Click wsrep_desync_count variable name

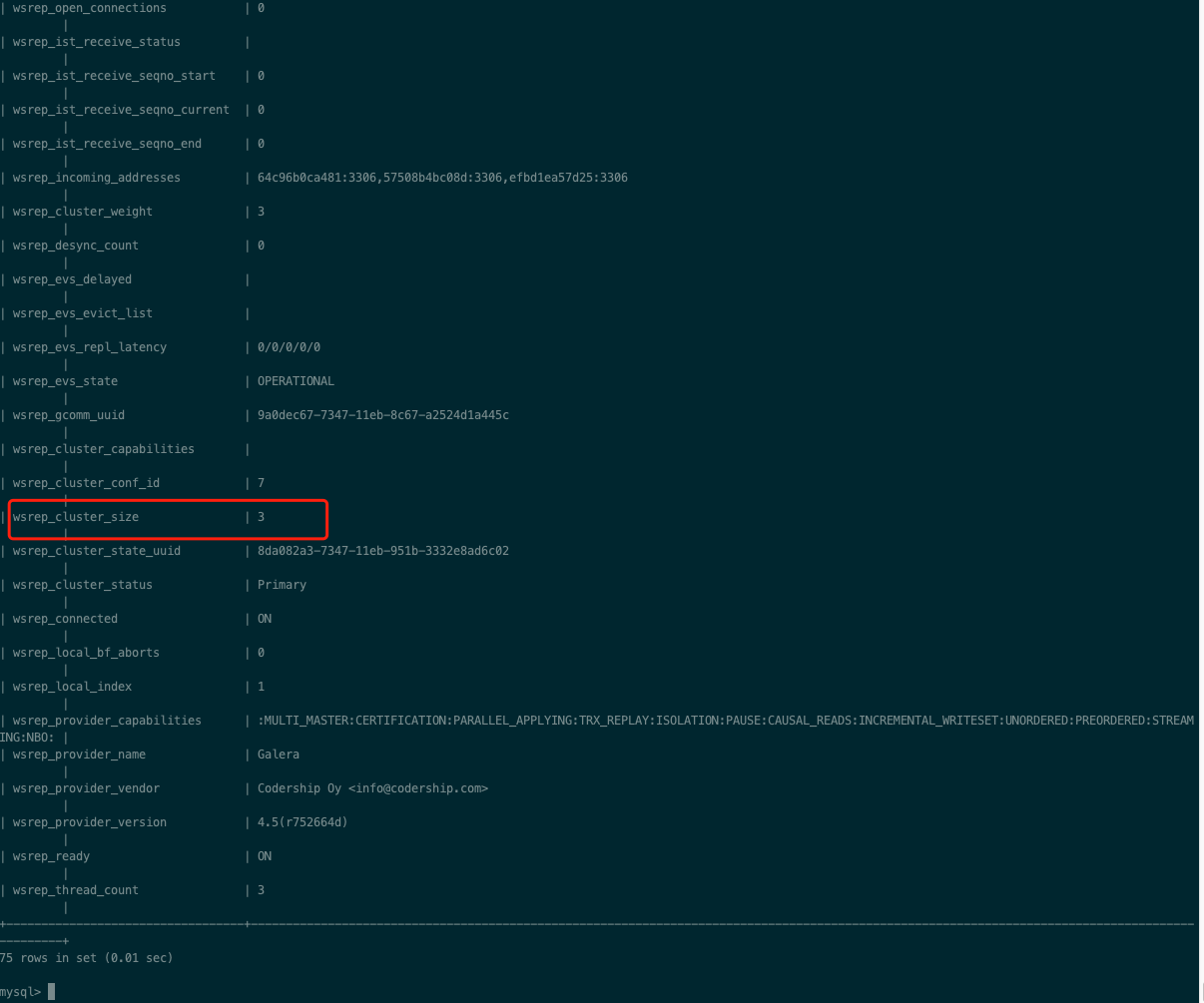click(76, 246)
